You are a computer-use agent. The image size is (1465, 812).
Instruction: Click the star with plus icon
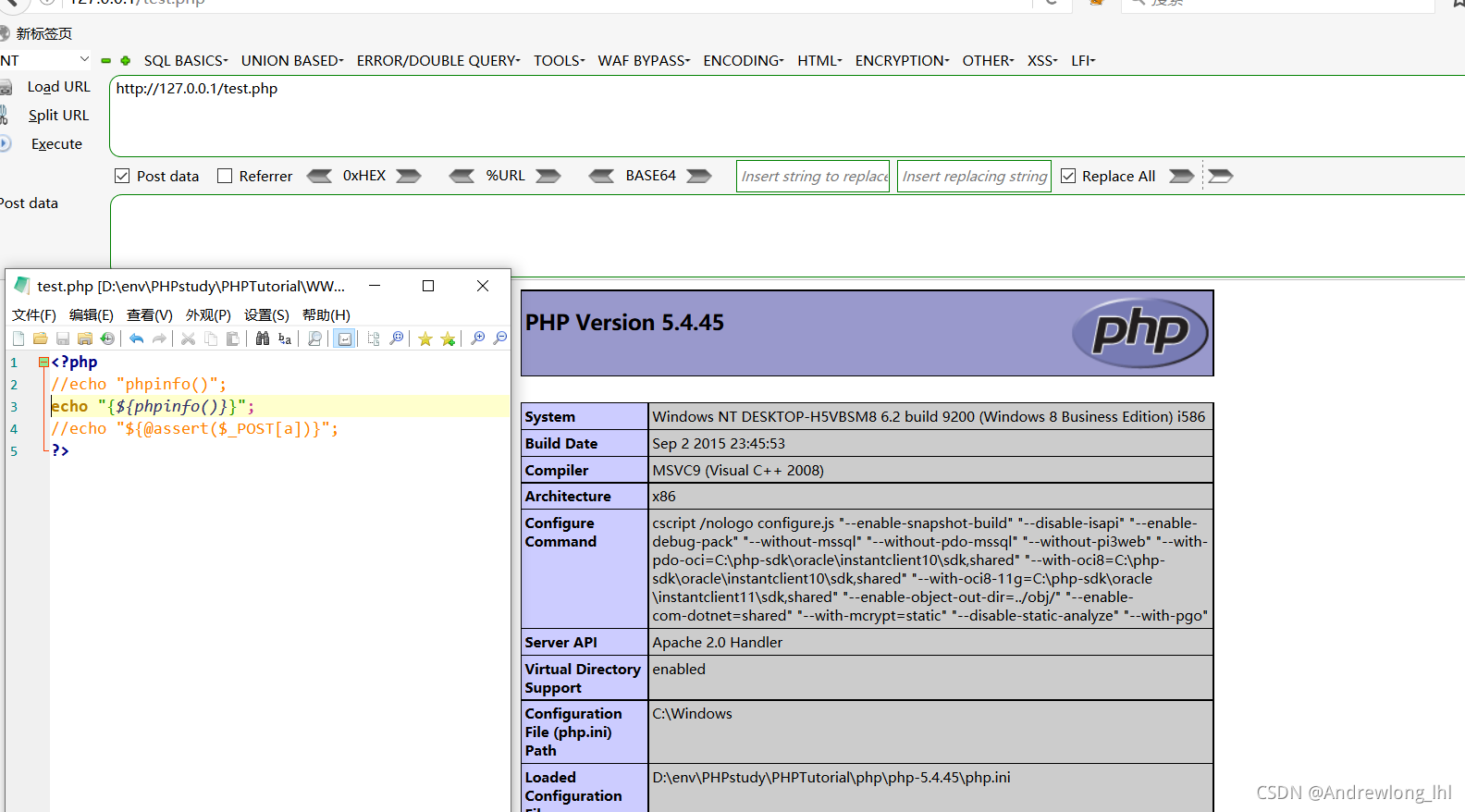coord(448,338)
